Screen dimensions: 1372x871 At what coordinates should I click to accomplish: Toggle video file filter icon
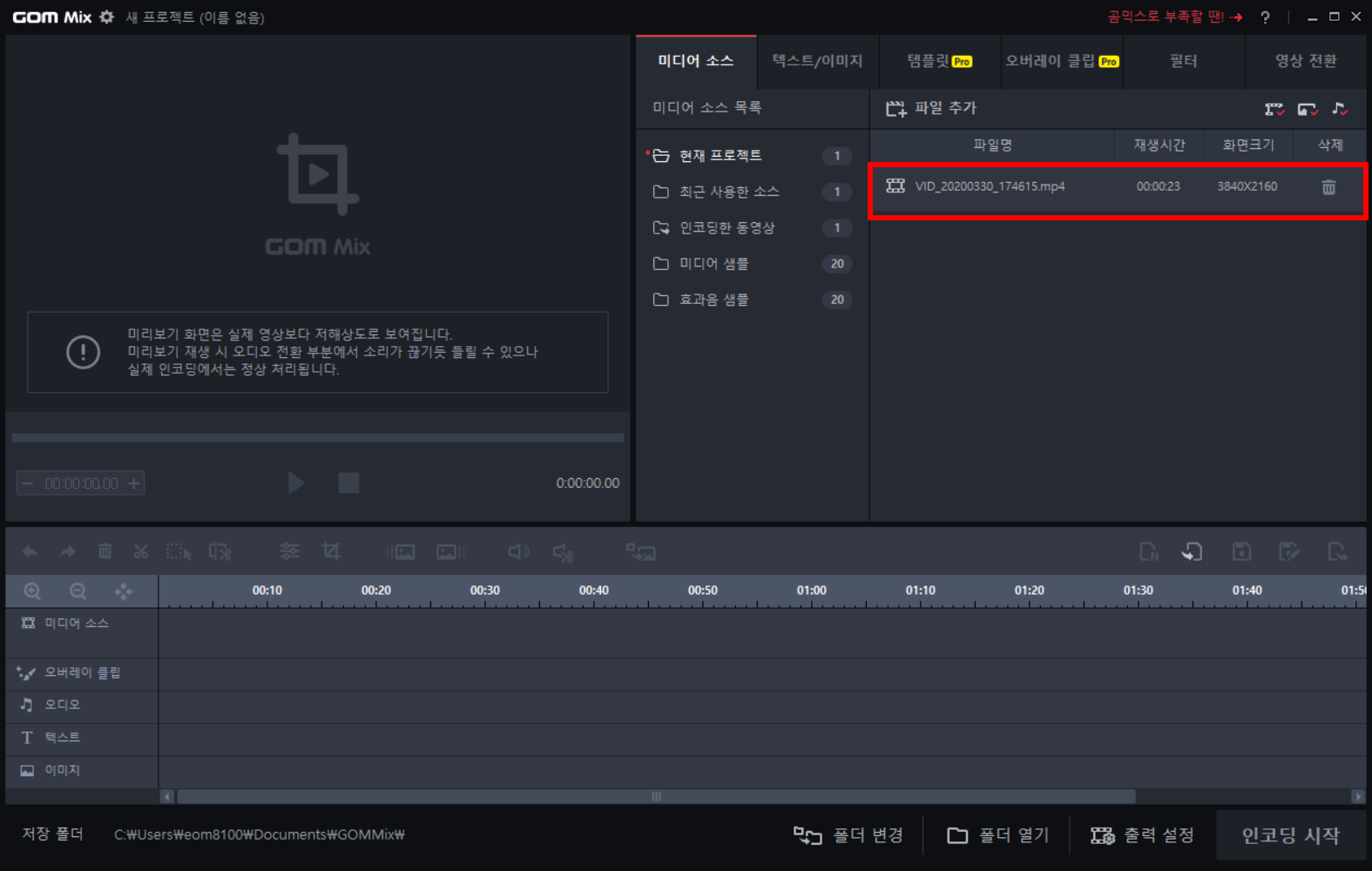coord(1274,109)
